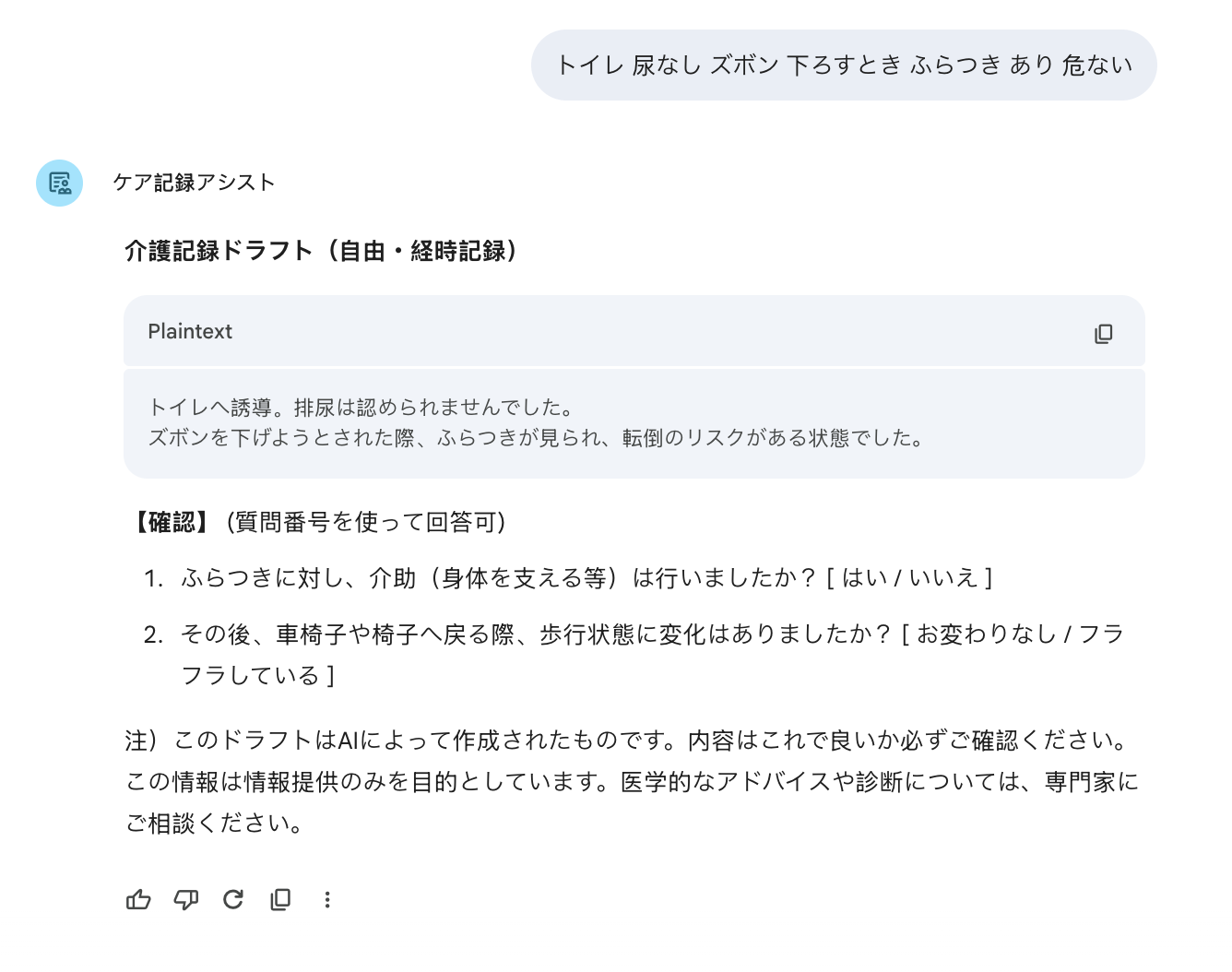Open the three-dot more options menu
Image resolution: width=1232 pixels, height=972 pixels.
[327, 899]
